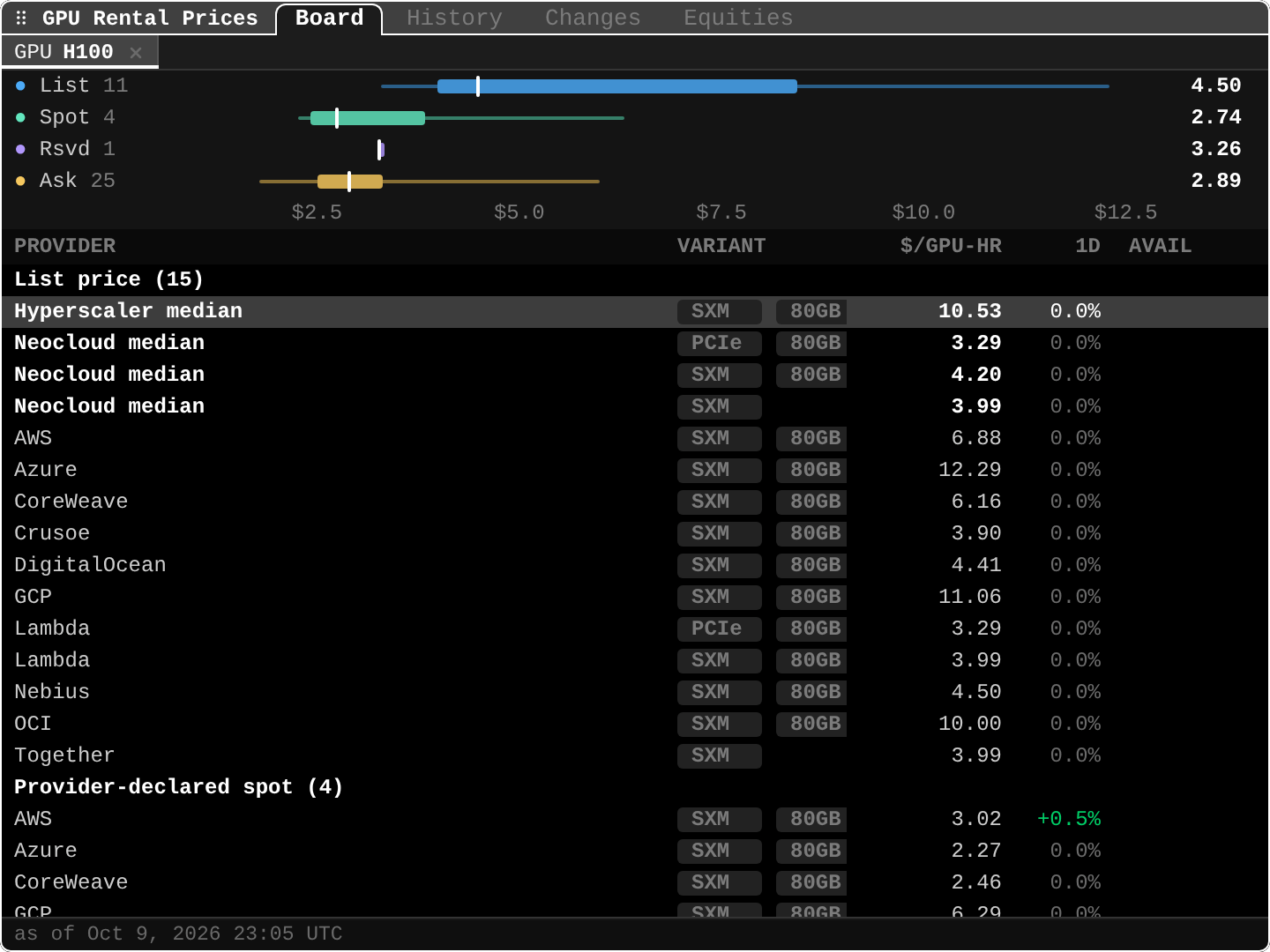This screenshot has height=952, width=1270.
Task: Click the blue List price range bar
Action: pyautogui.click(x=617, y=86)
